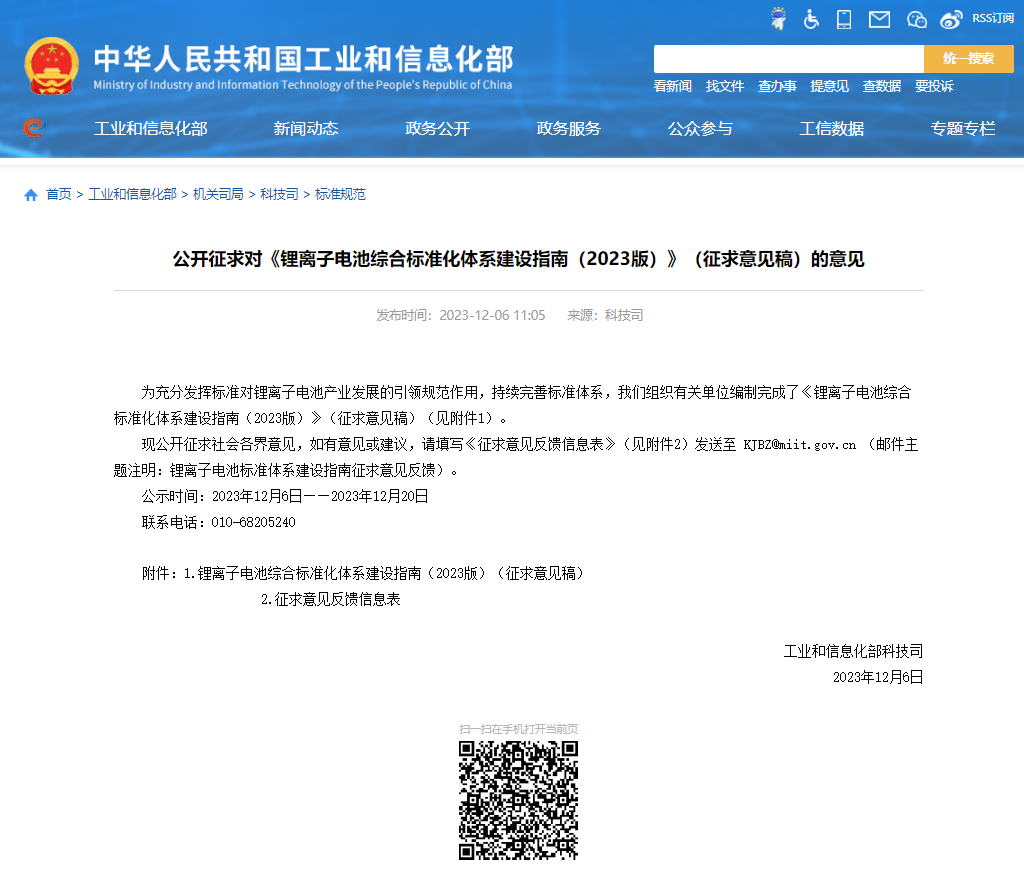Open the envelope mail icon

(x=879, y=20)
